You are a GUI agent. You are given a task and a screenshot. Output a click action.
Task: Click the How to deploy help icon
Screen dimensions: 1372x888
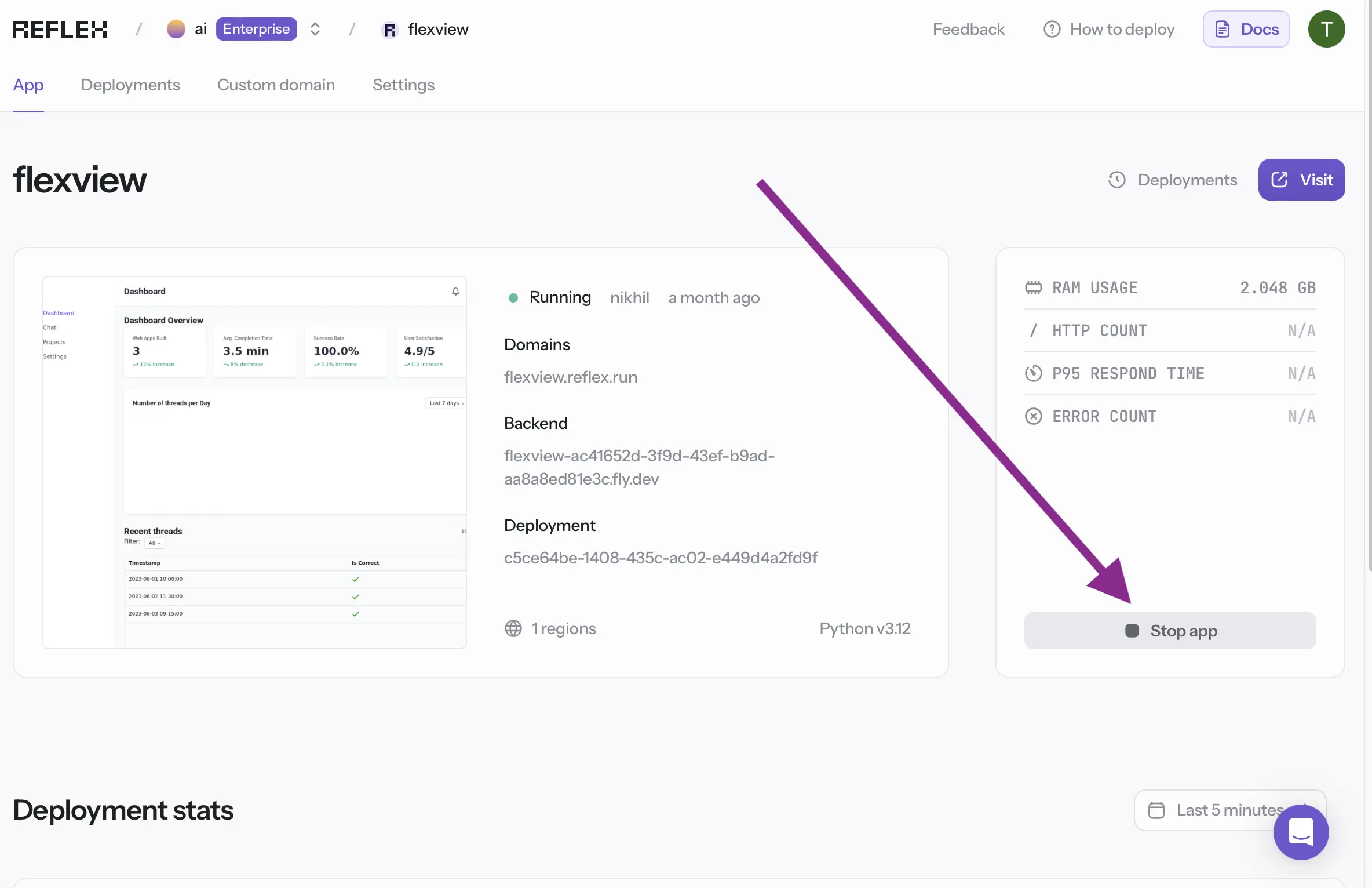coord(1052,29)
